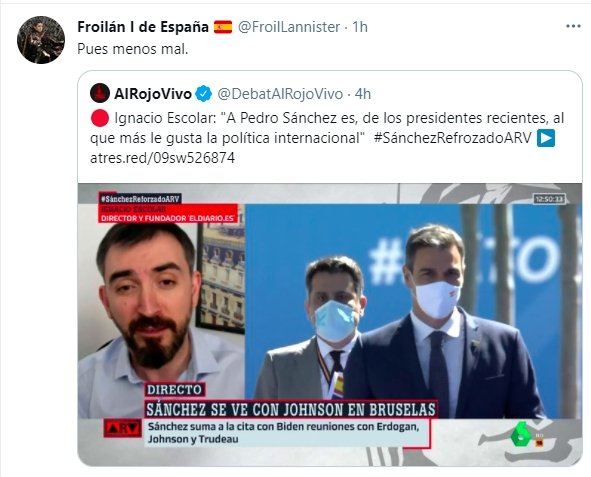Open the three-dot more options menu
This screenshot has width=591, height=477.
coord(573,26)
